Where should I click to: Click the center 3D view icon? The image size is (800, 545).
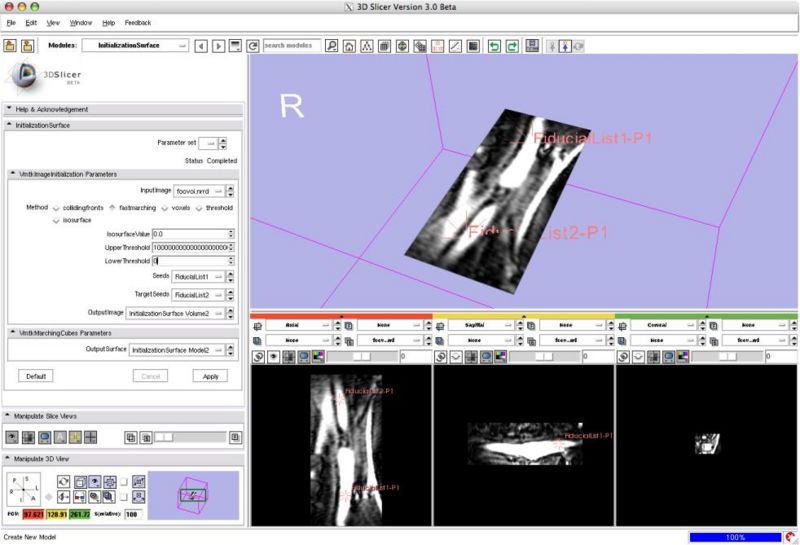click(x=109, y=482)
